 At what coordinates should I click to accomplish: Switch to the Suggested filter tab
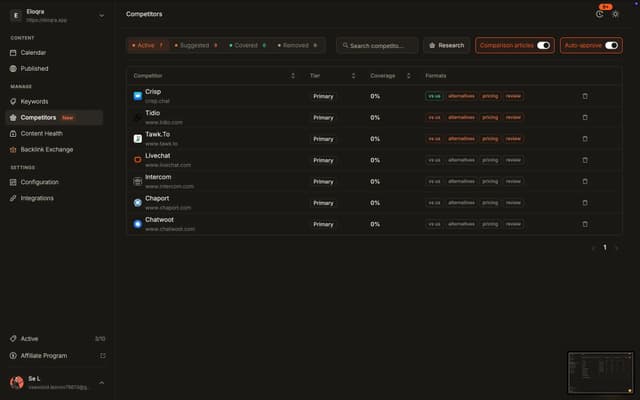point(196,45)
